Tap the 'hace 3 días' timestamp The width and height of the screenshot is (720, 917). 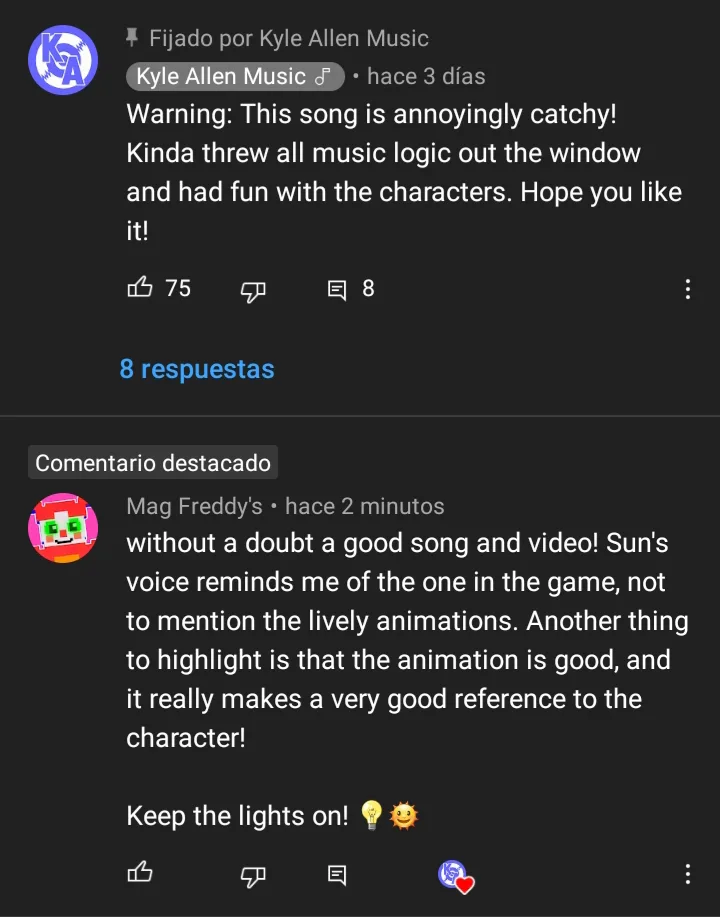tap(426, 76)
